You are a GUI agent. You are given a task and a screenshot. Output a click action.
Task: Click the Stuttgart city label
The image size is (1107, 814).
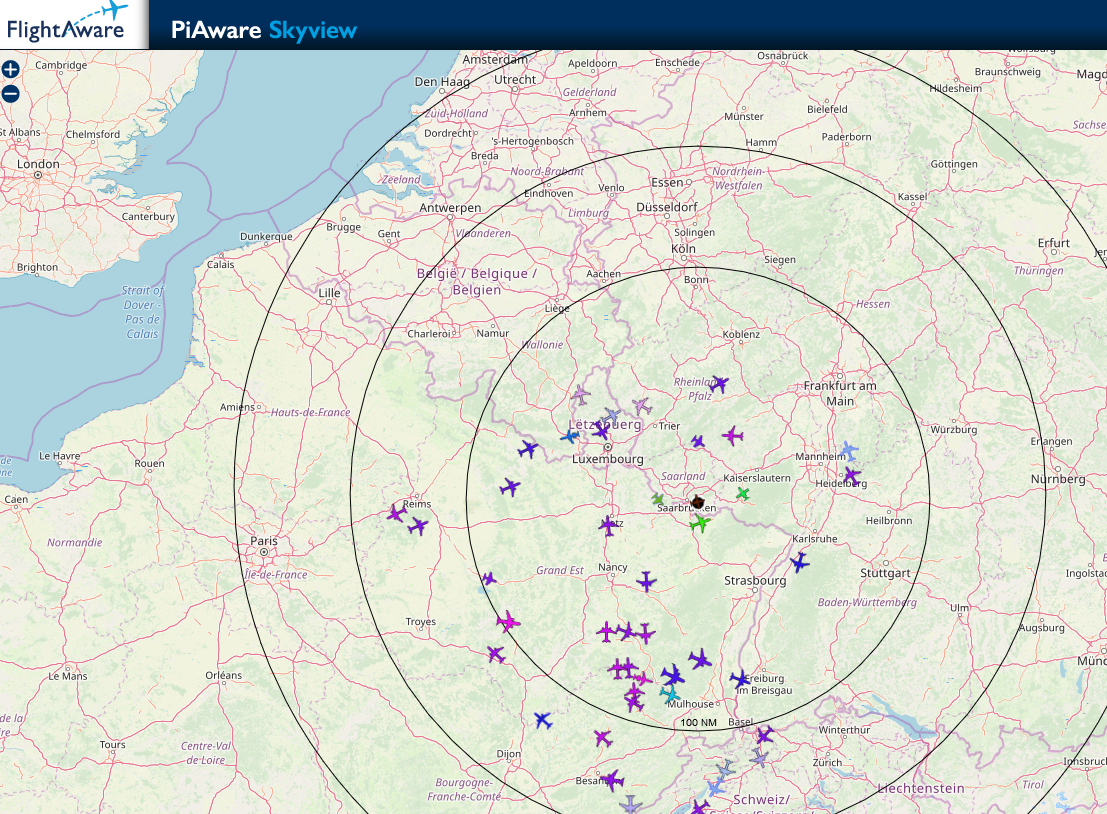click(x=885, y=573)
